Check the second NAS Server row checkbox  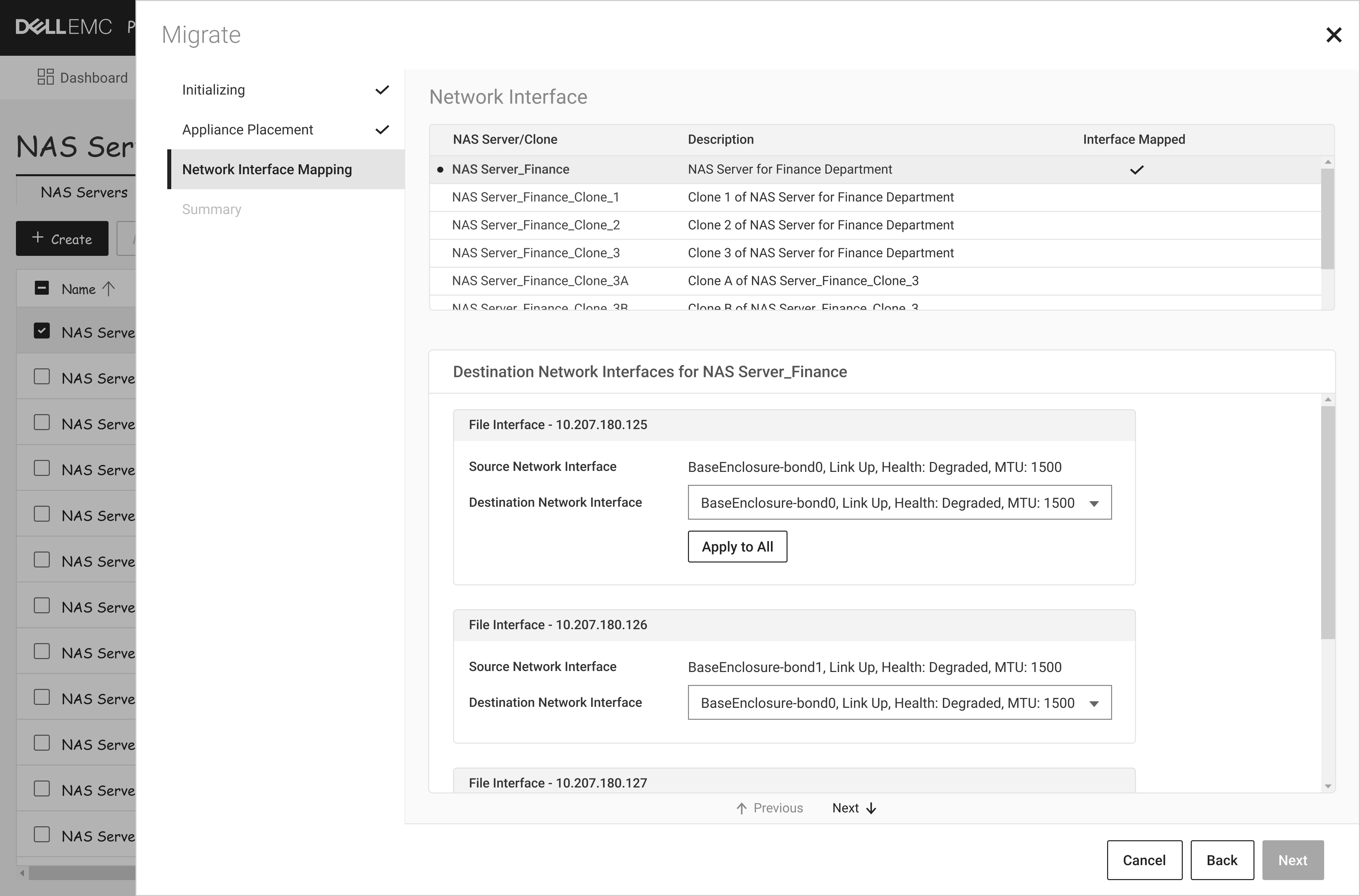tap(42, 377)
